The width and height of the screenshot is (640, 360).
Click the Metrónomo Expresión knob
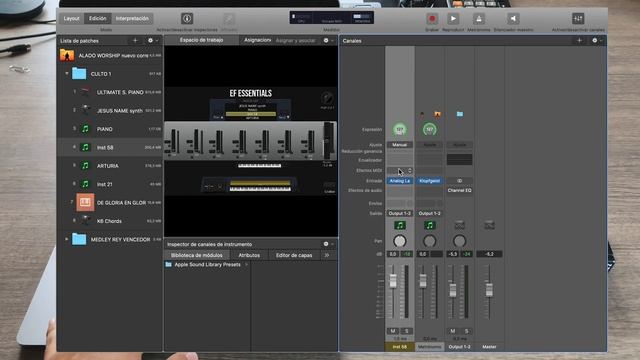coord(429,130)
